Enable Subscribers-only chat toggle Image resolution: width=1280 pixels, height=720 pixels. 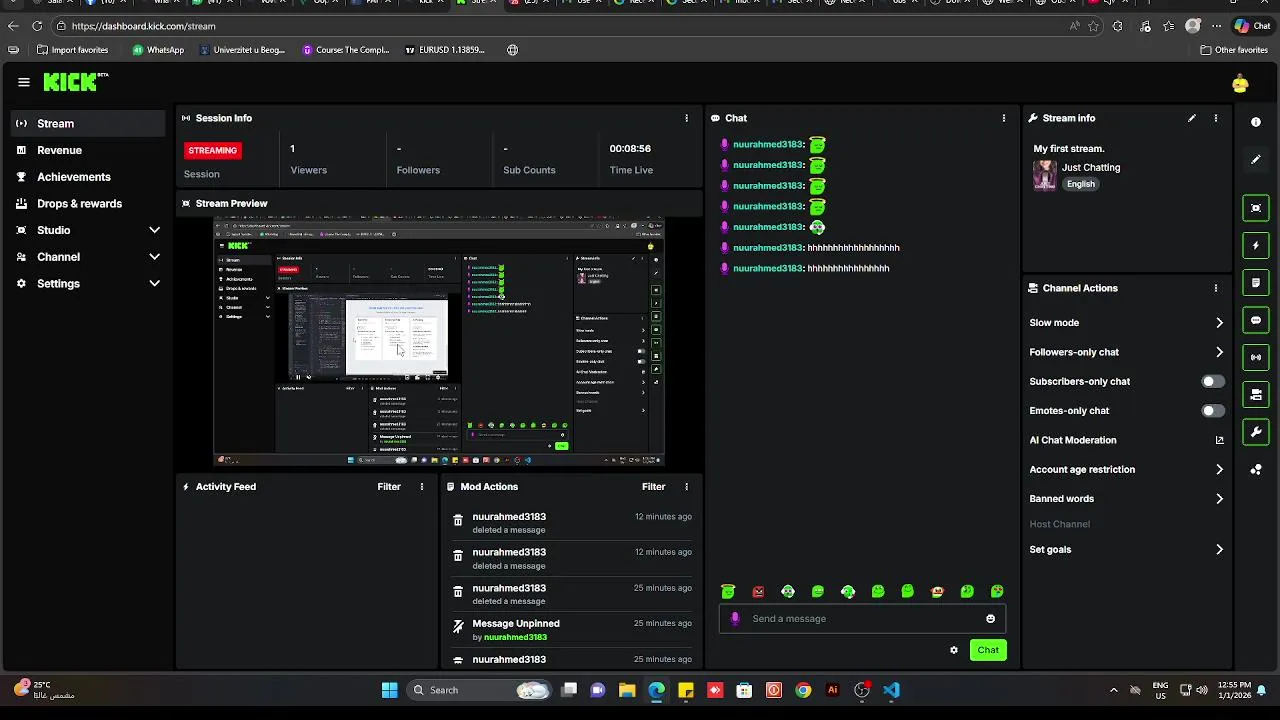pyautogui.click(x=1213, y=381)
